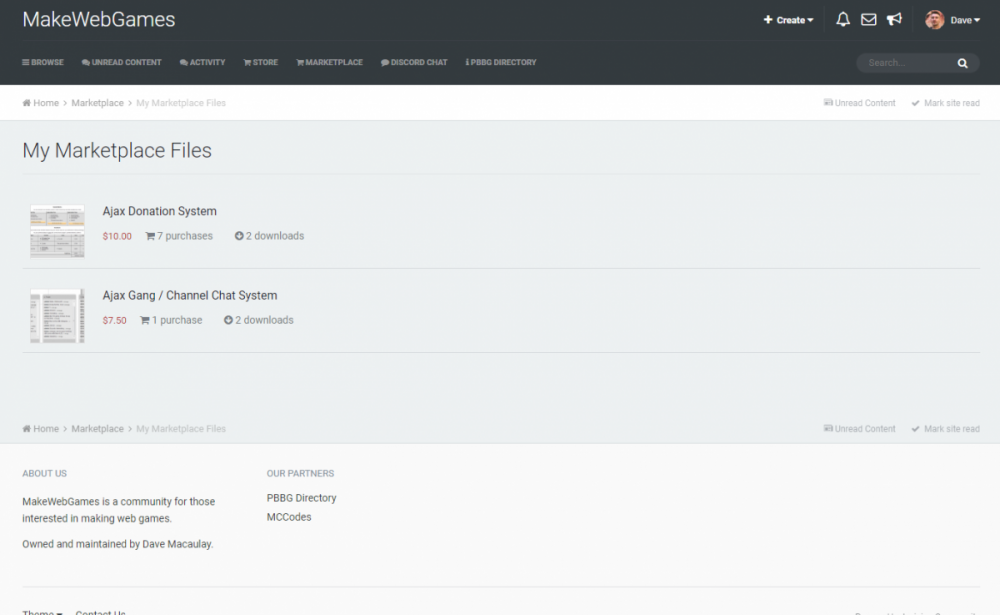Open the messages envelope icon

tap(868, 20)
